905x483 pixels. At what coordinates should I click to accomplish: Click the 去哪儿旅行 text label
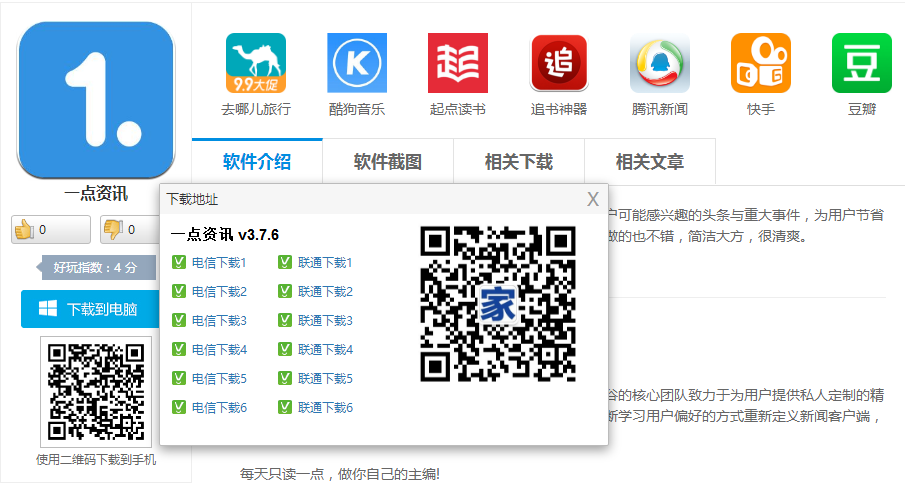pos(256,109)
